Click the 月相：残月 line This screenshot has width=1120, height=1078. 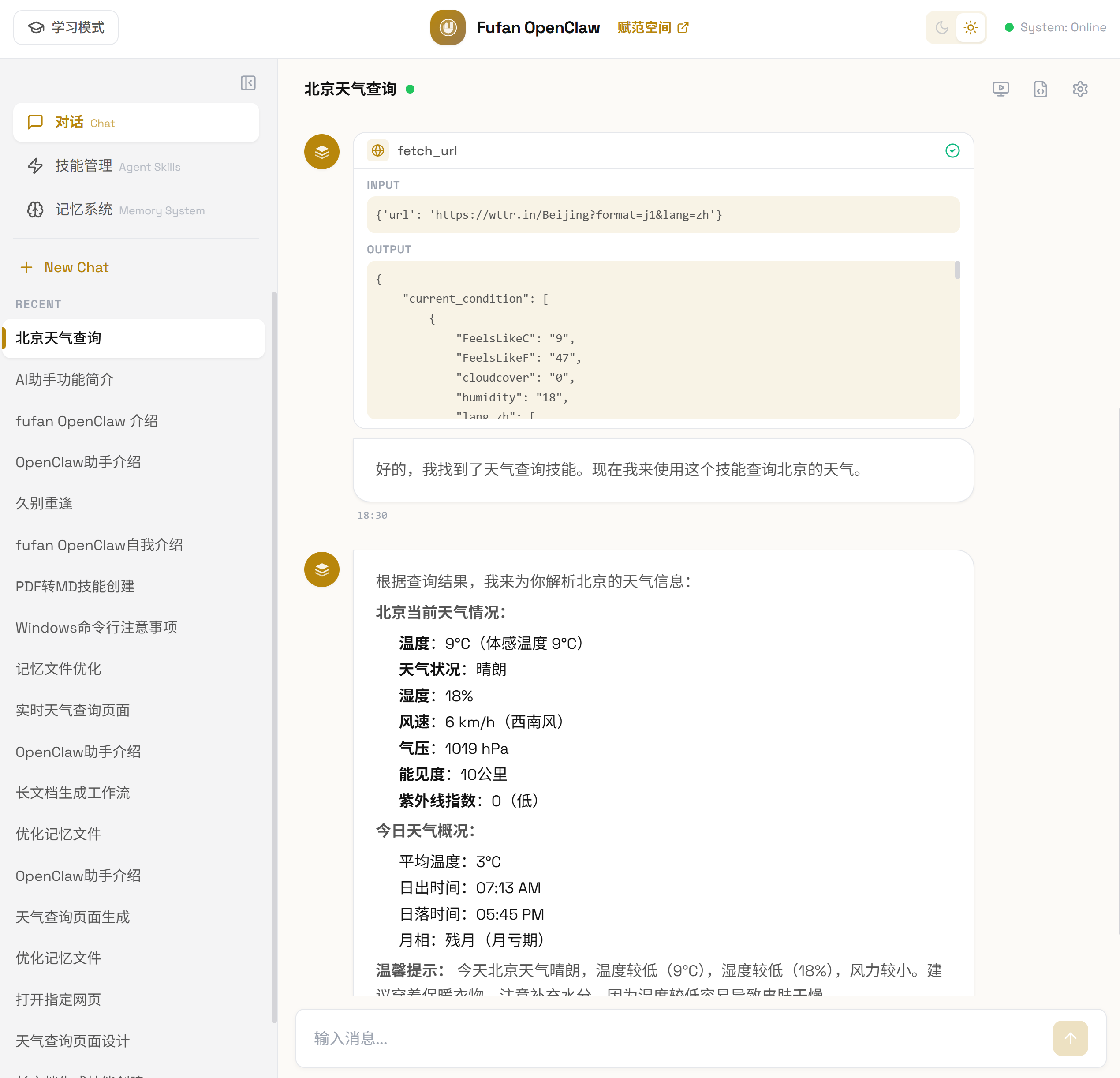click(472, 940)
